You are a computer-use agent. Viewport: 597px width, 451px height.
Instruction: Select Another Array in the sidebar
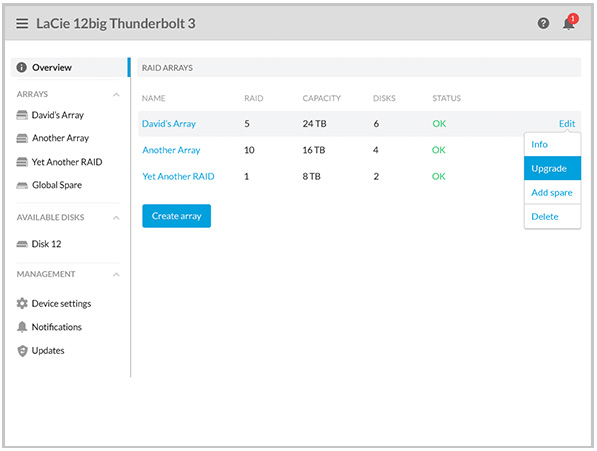[x=60, y=138]
